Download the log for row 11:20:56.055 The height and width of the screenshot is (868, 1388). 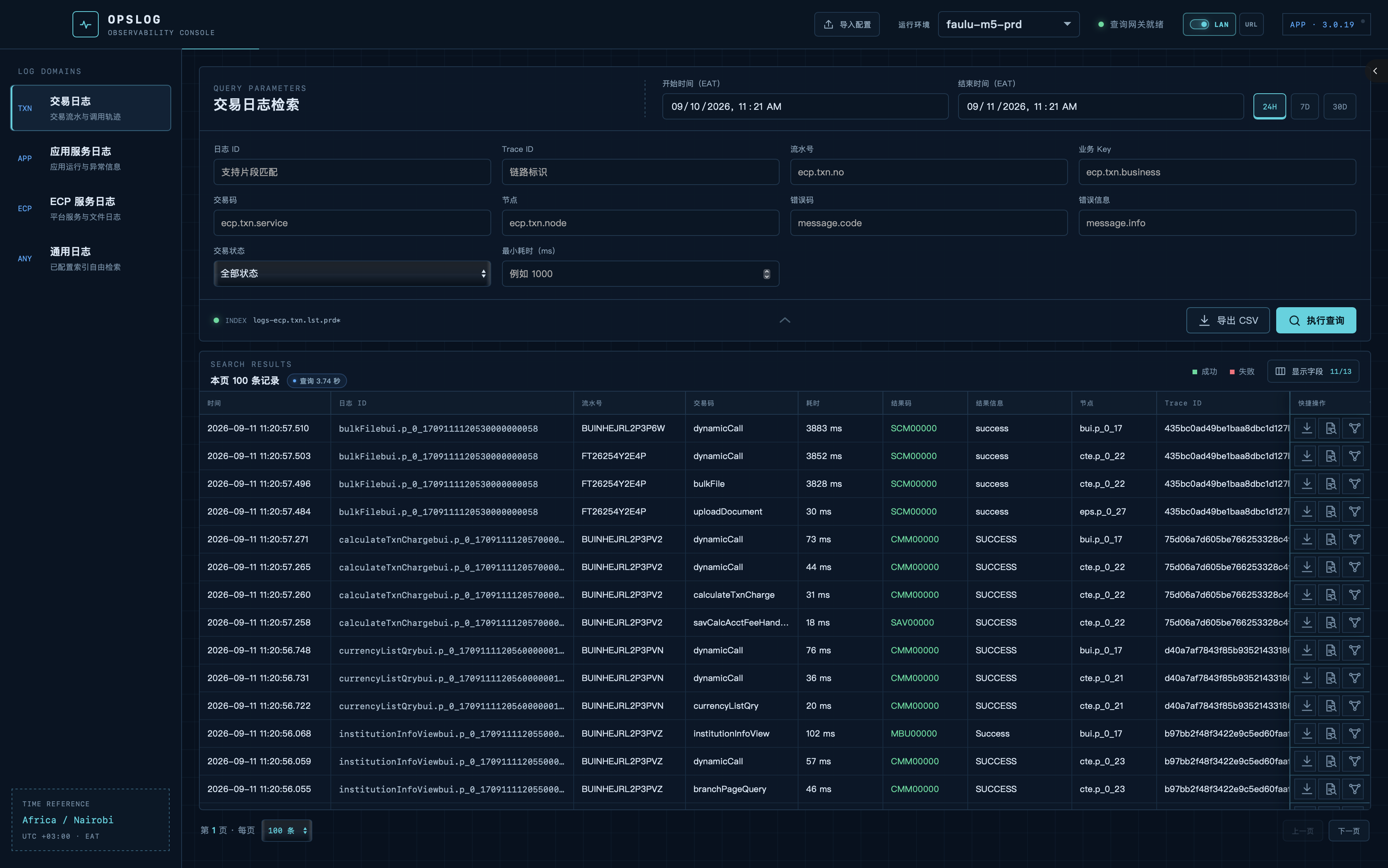1306,789
